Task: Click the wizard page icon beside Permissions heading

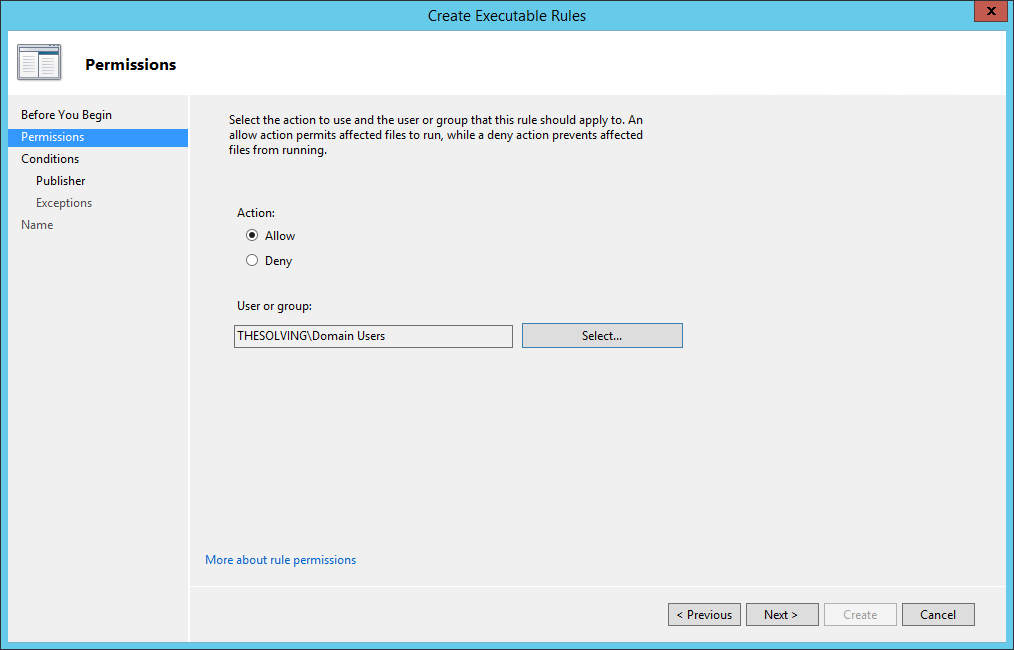Action: (39, 63)
